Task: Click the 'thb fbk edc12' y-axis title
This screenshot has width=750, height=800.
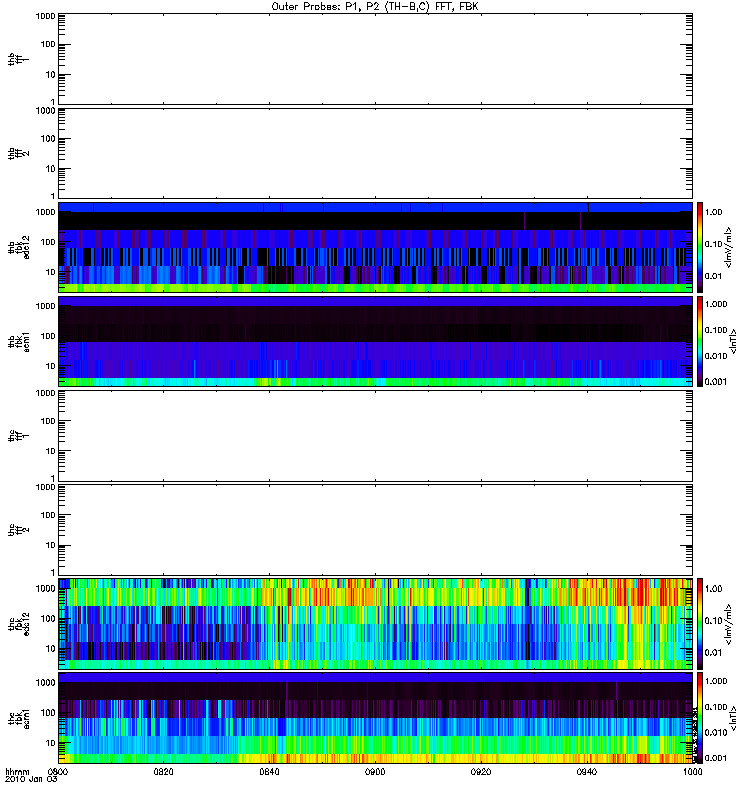Action: pyautogui.click(x=19, y=247)
